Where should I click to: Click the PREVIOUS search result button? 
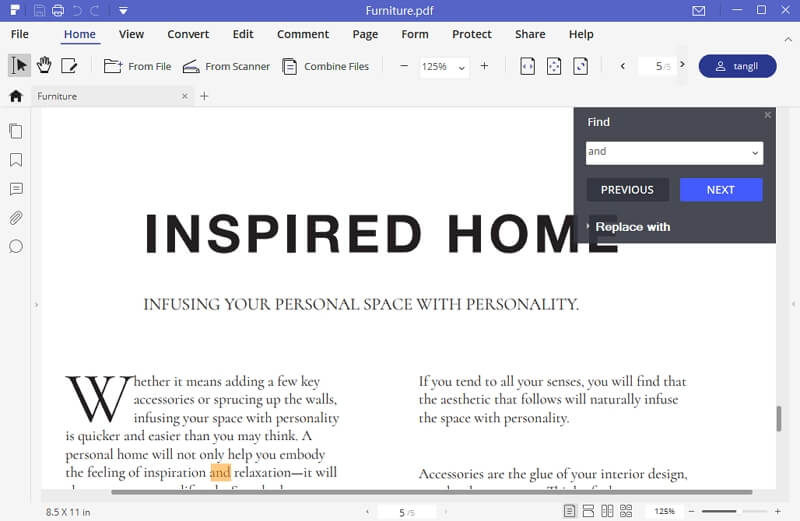(x=627, y=190)
